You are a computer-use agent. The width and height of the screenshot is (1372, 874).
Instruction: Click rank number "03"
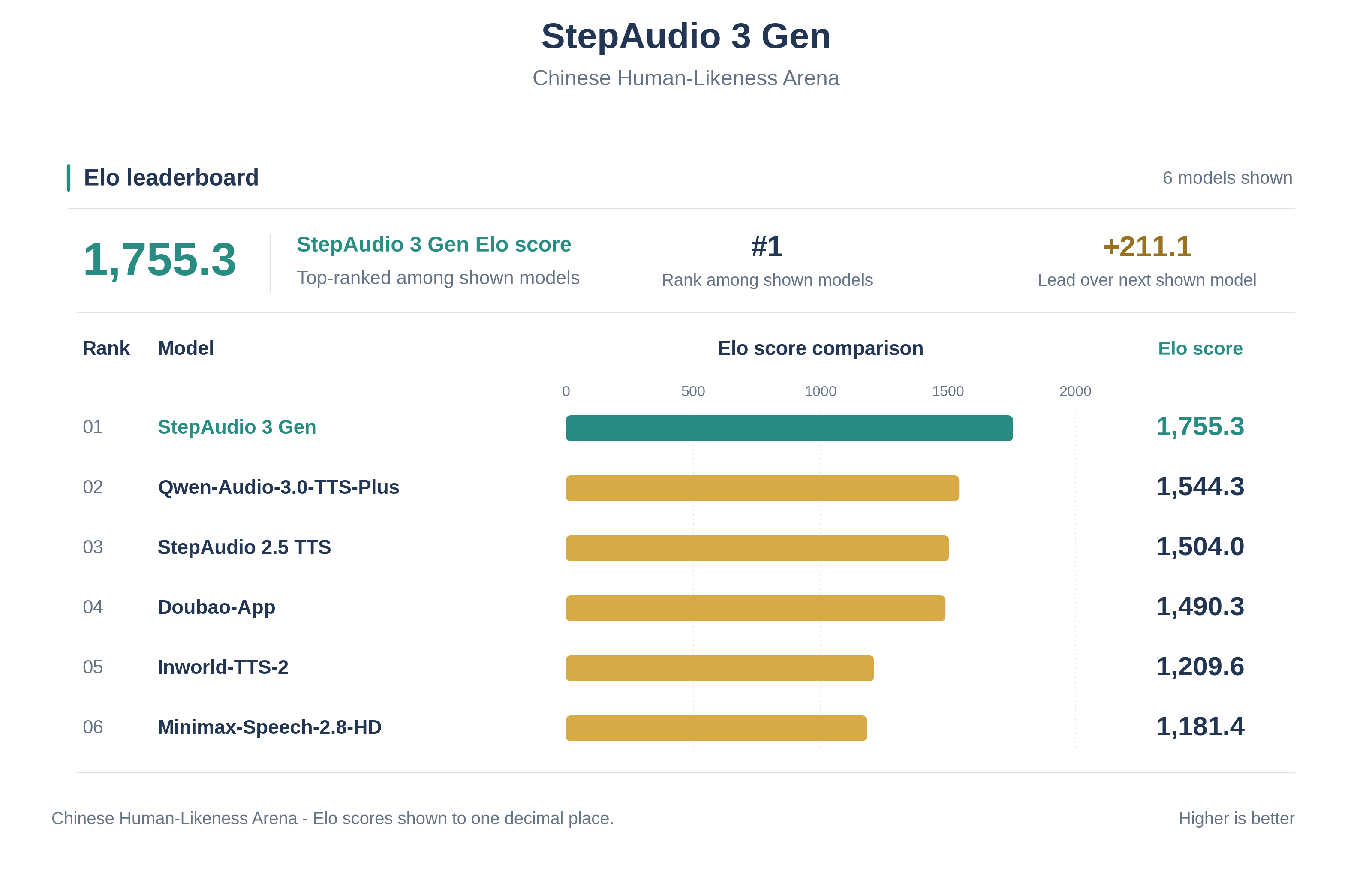pos(93,547)
